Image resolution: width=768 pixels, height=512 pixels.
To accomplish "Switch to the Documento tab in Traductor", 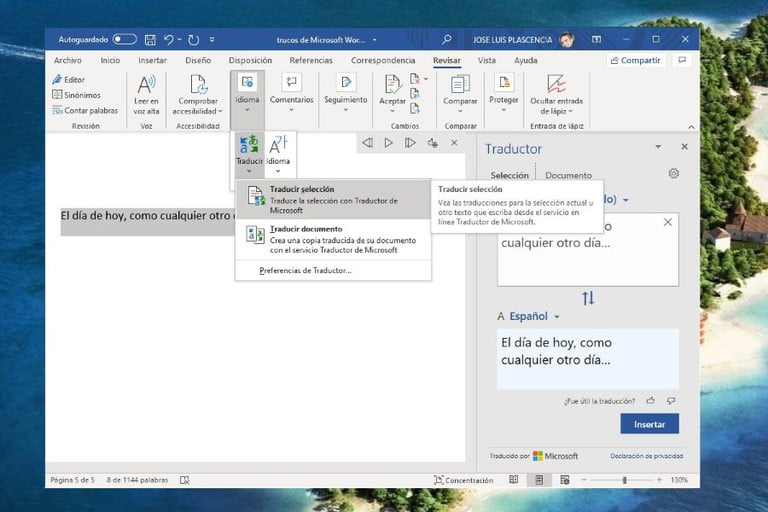I will coord(568,175).
